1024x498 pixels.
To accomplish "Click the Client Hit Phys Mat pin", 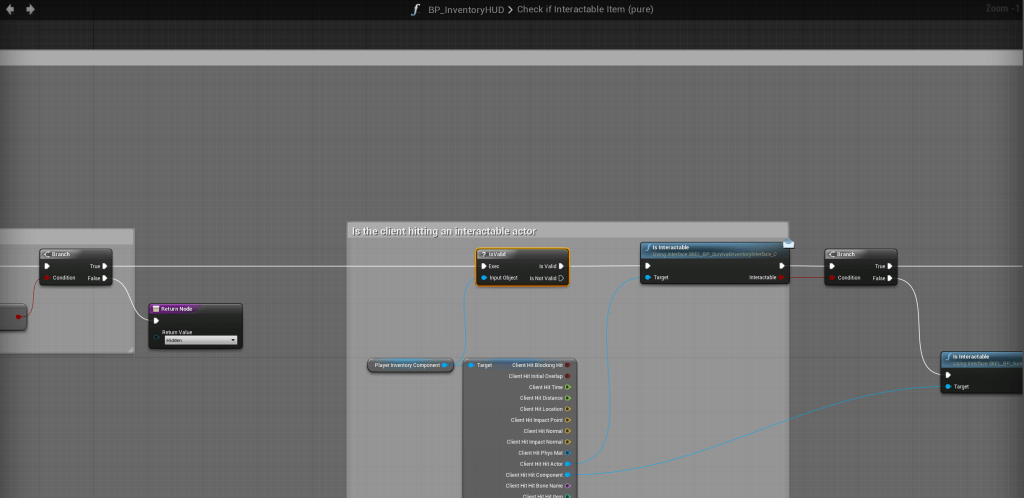I will tap(568, 453).
